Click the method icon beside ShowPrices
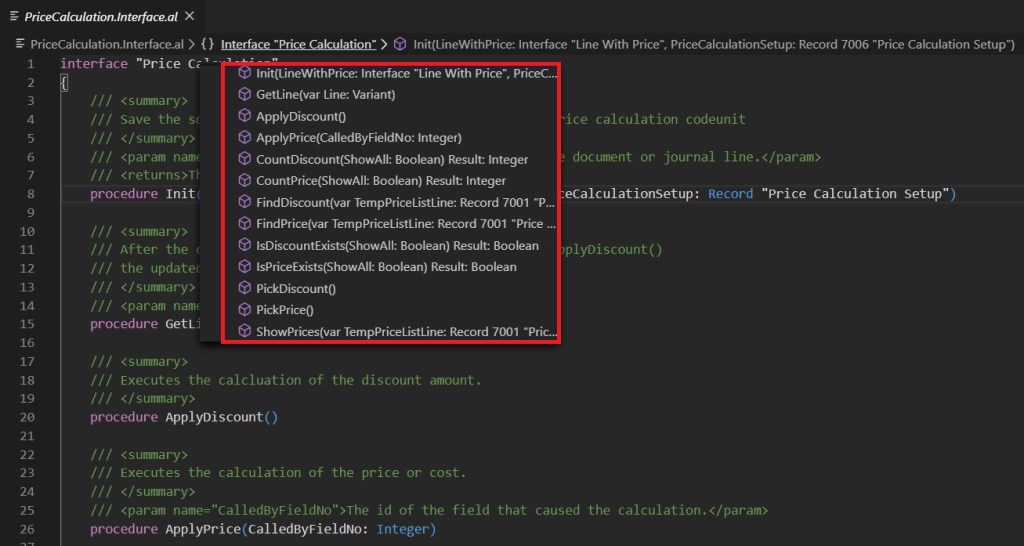Screen dimensions: 1024x546 coord(244,332)
